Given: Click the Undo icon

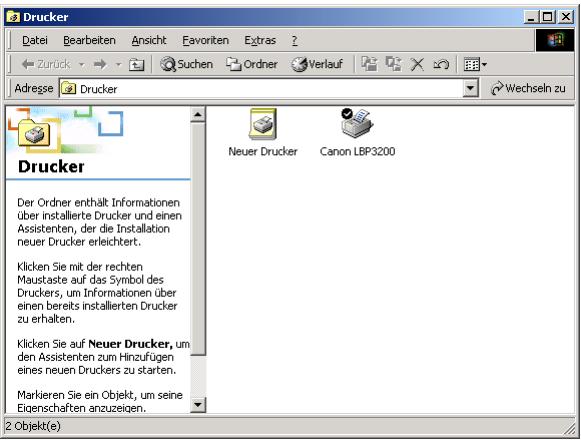Looking at the screenshot, I should (x=441, y=64).
